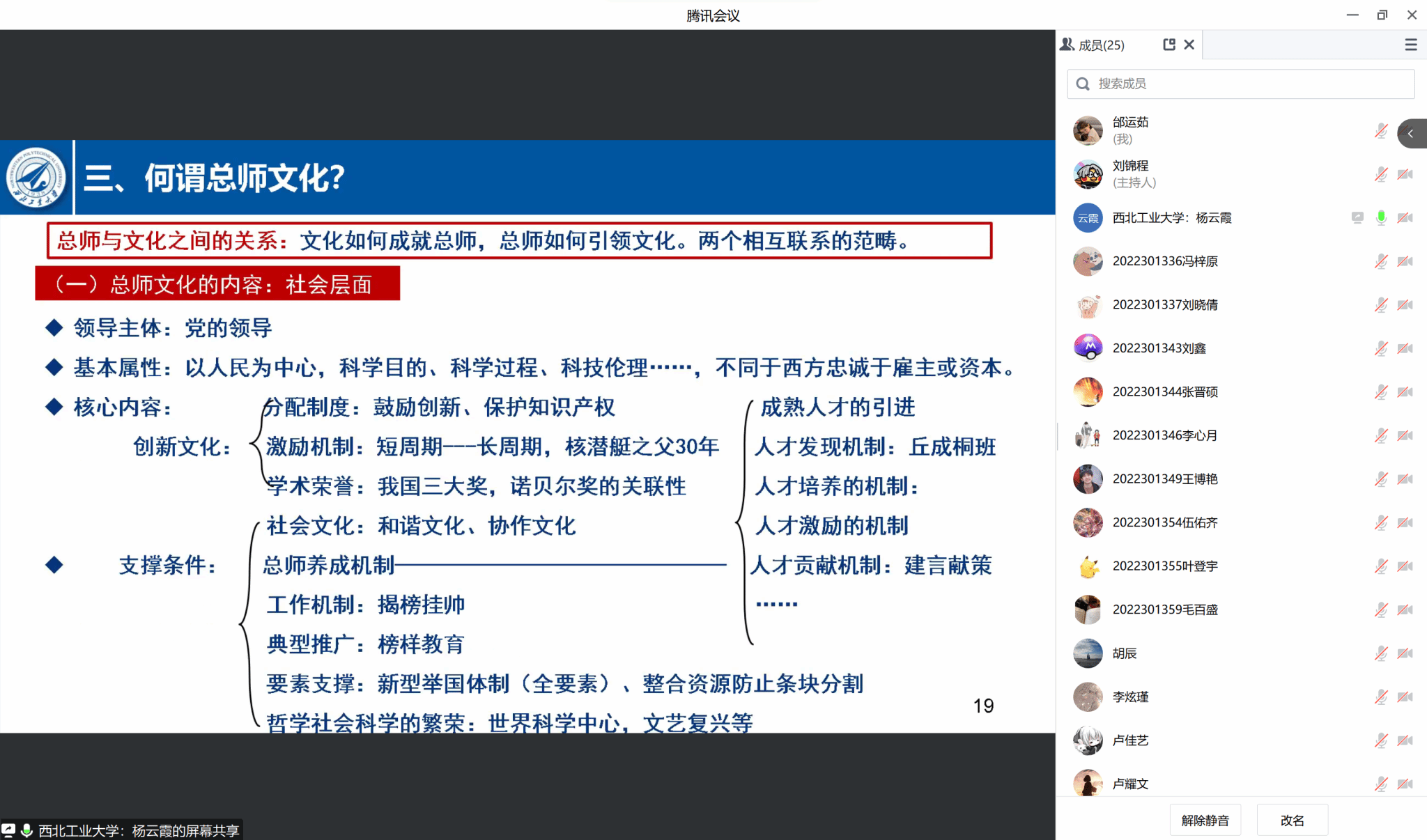The width and height of the screenshot is (1427, 840).
Task: Click 刘锦程's disabled camera icon
Action: coord(1405,174)
